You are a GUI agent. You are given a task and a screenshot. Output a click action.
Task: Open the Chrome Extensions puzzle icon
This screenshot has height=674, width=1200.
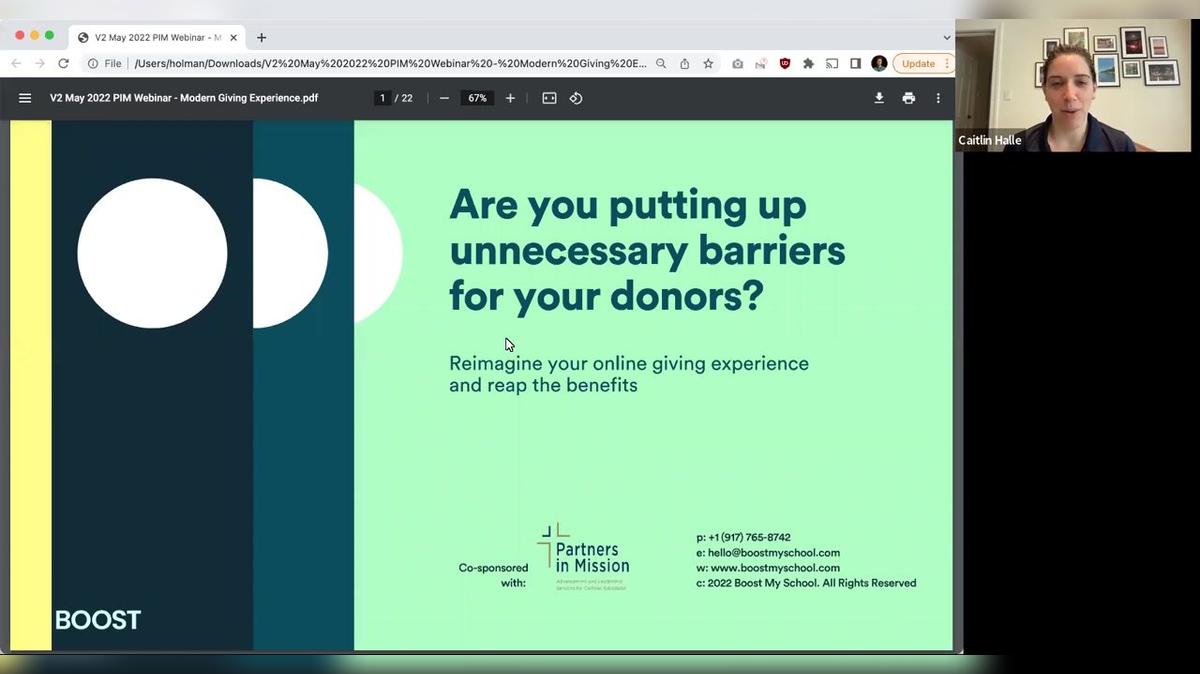click(810, 63)
